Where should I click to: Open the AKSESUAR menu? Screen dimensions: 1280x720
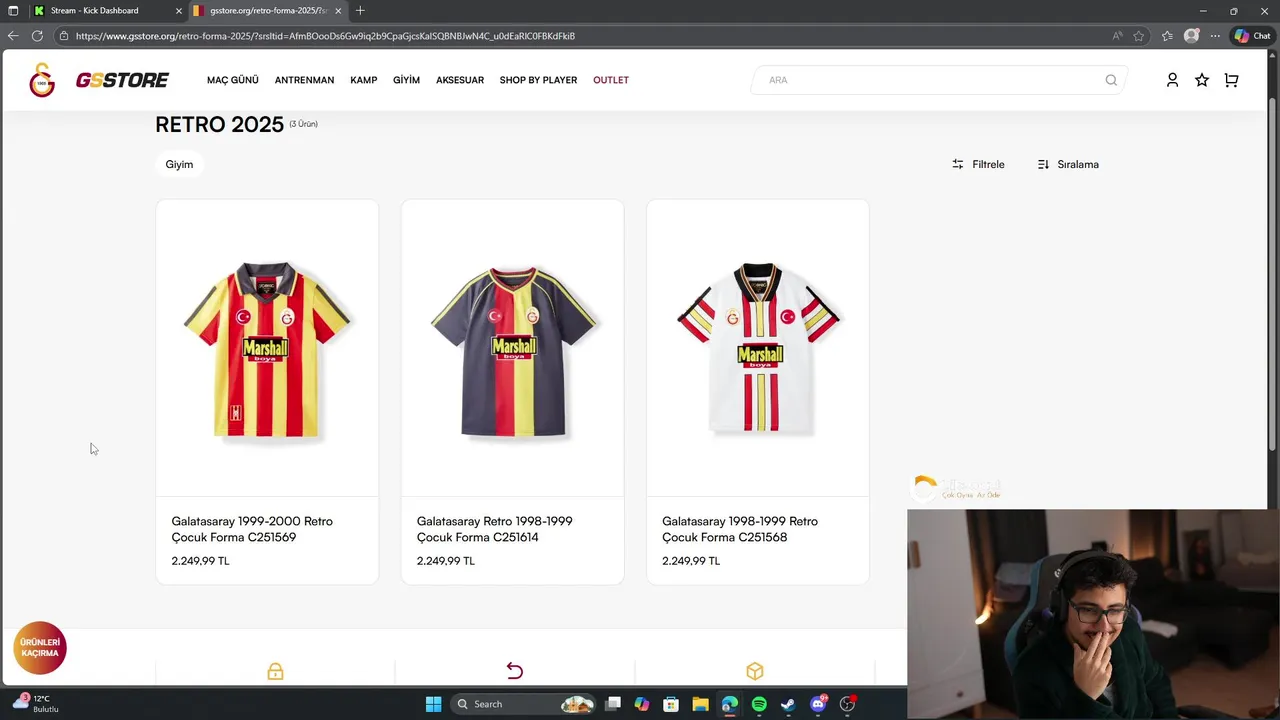[x=460, y=80]
